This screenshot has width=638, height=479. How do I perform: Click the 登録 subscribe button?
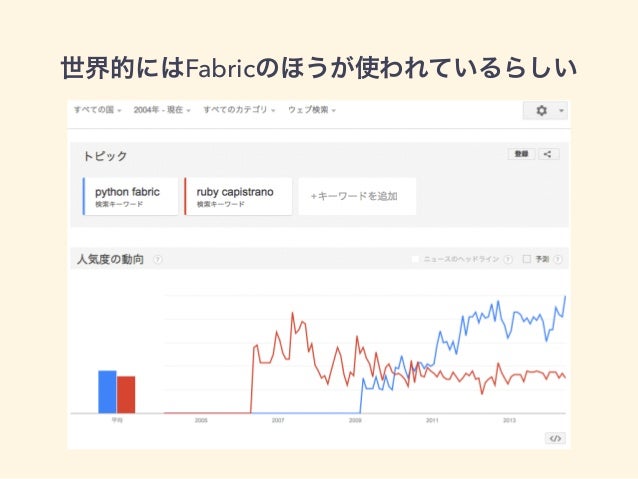[x=521, y=154]
